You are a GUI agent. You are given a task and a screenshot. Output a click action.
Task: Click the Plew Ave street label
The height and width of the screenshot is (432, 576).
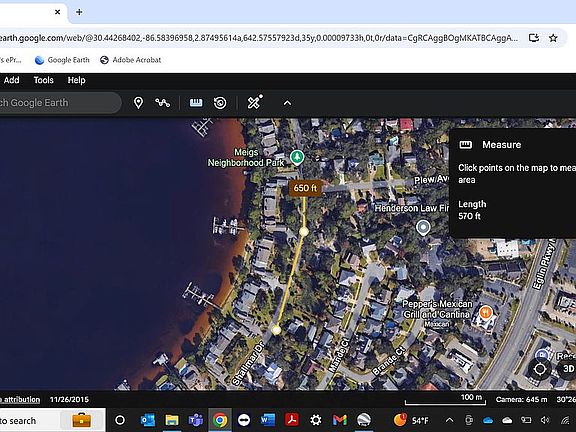[x=431, y=180]
